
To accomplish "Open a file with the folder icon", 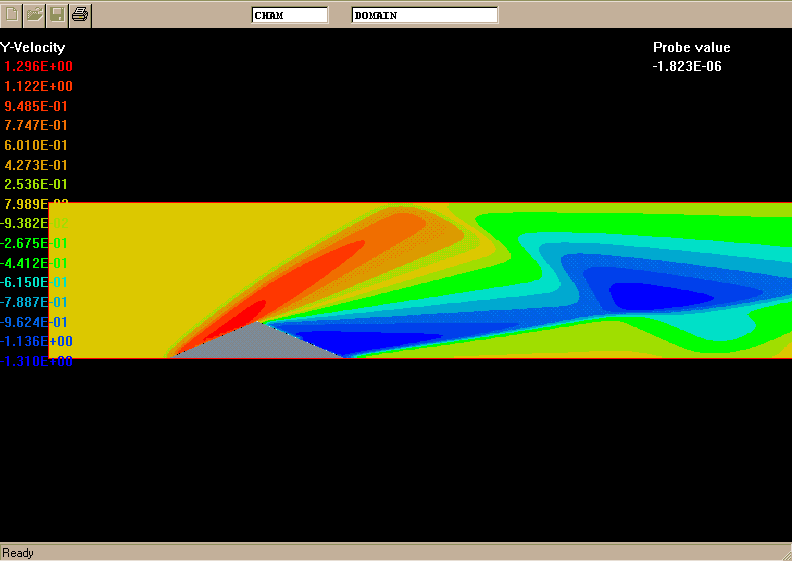I will 34,14.
